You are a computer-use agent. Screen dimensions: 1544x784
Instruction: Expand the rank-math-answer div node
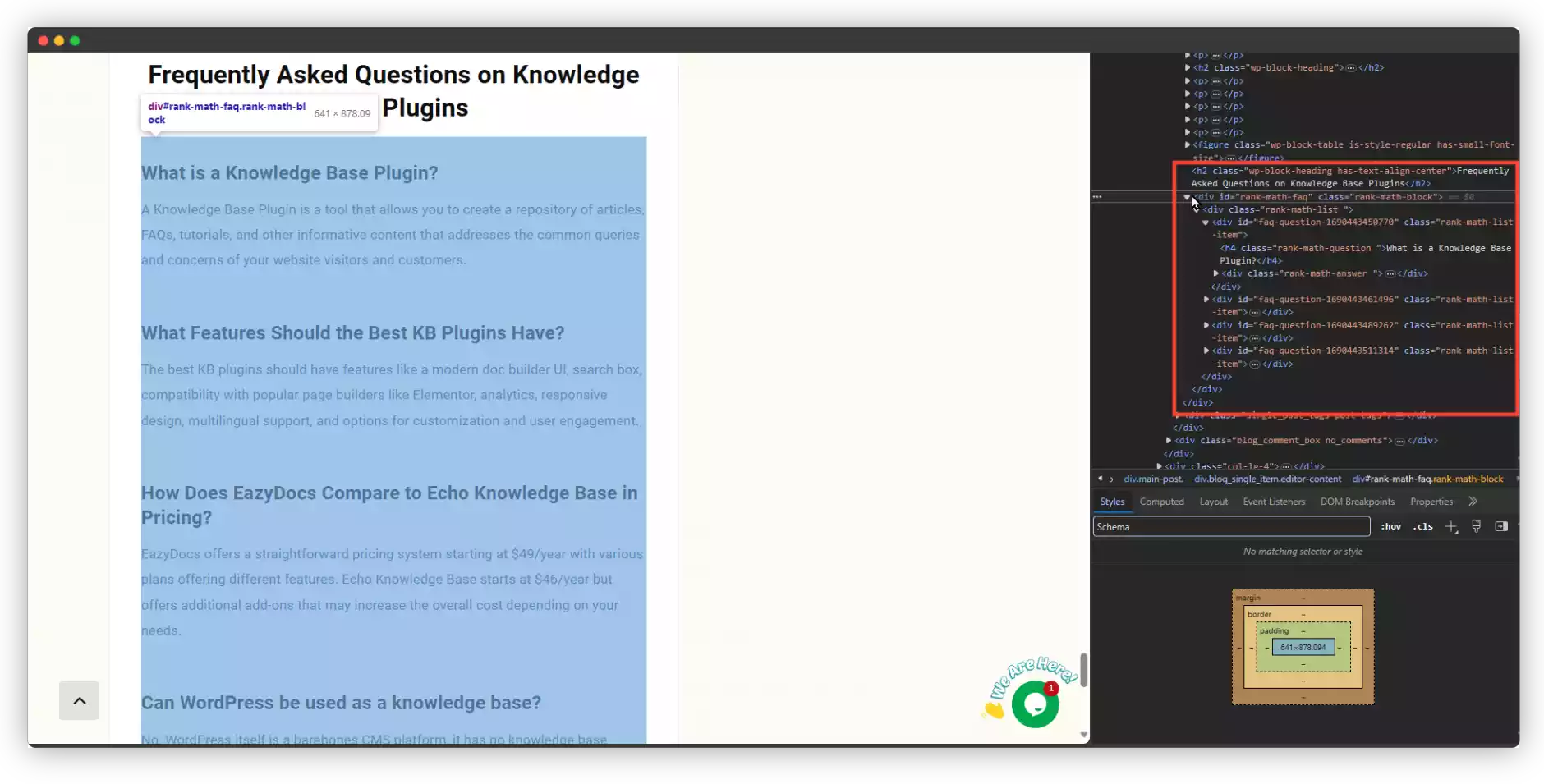(x=1216, y=273)
